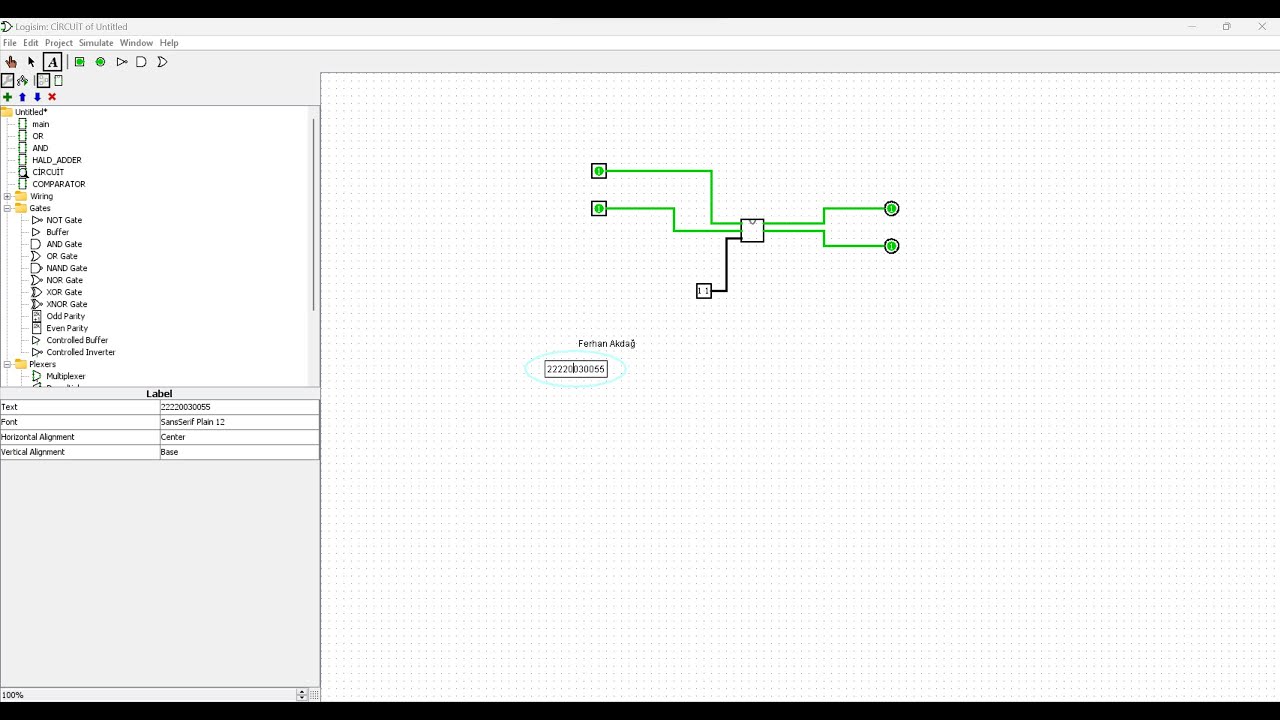Open the Project menu
The height and width of the screenshot is (720, 1280).
59,43
